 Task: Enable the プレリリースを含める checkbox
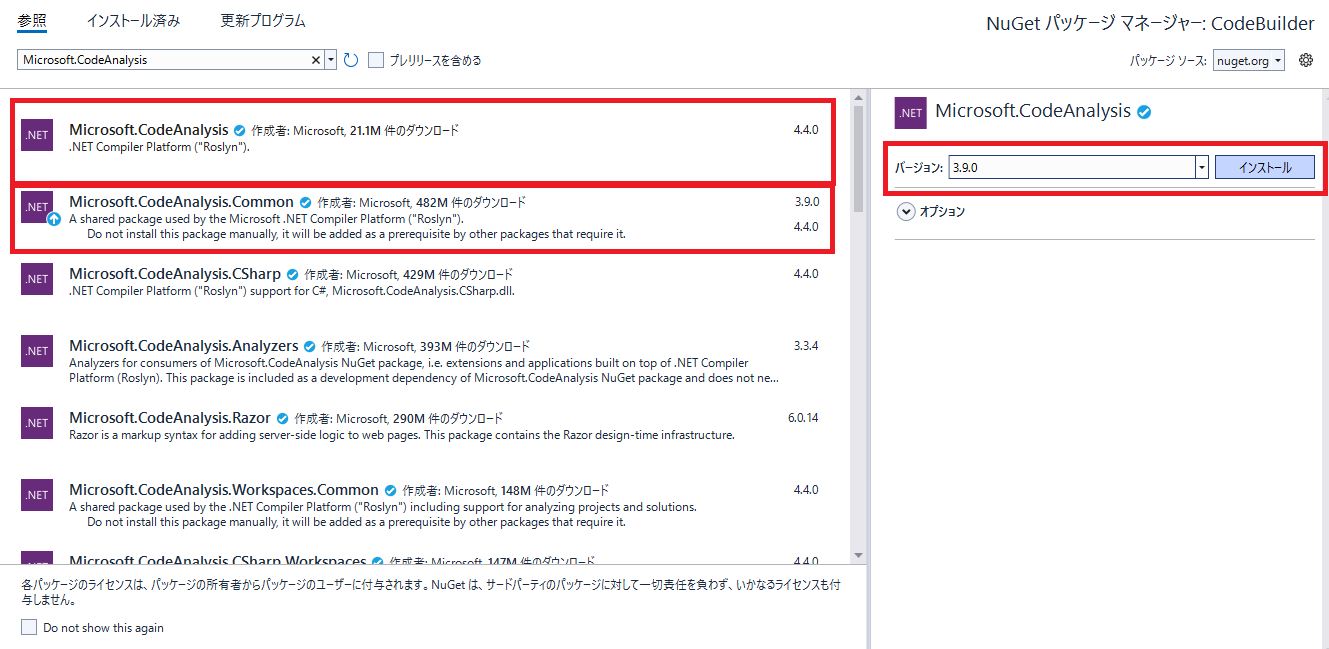pos(375,59)
